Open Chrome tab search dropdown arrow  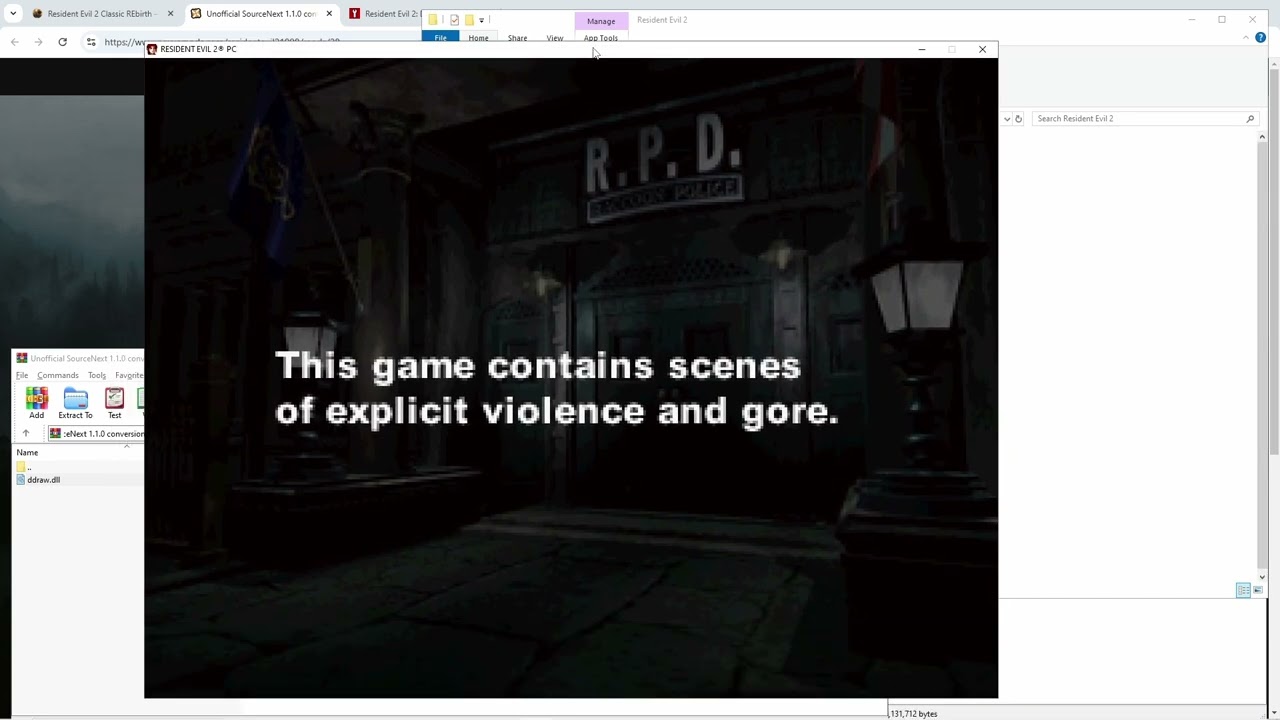(x=13, y=14)
